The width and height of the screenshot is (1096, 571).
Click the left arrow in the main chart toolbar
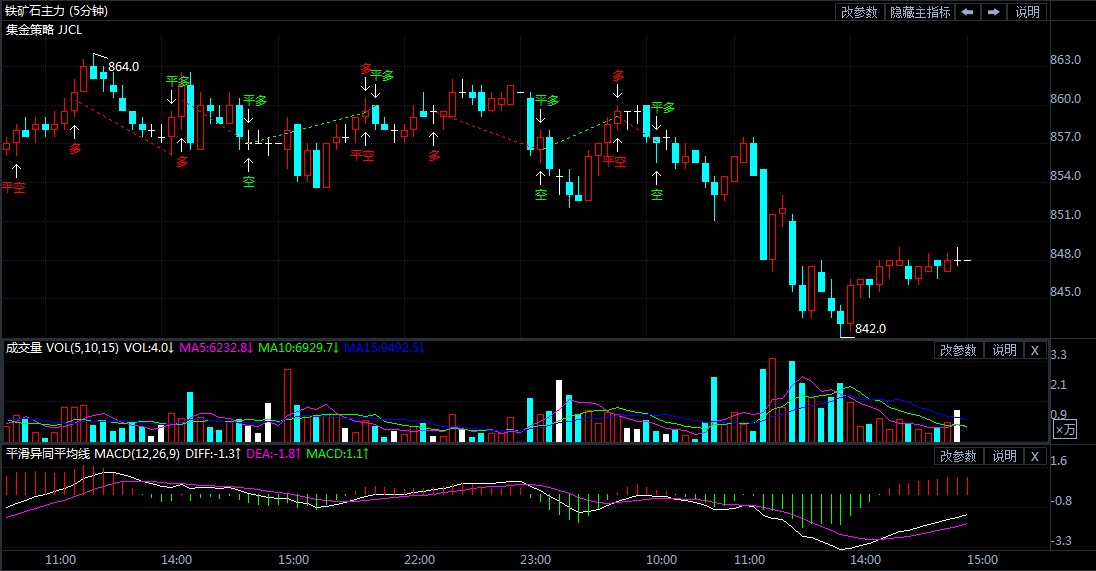point(968,12)
